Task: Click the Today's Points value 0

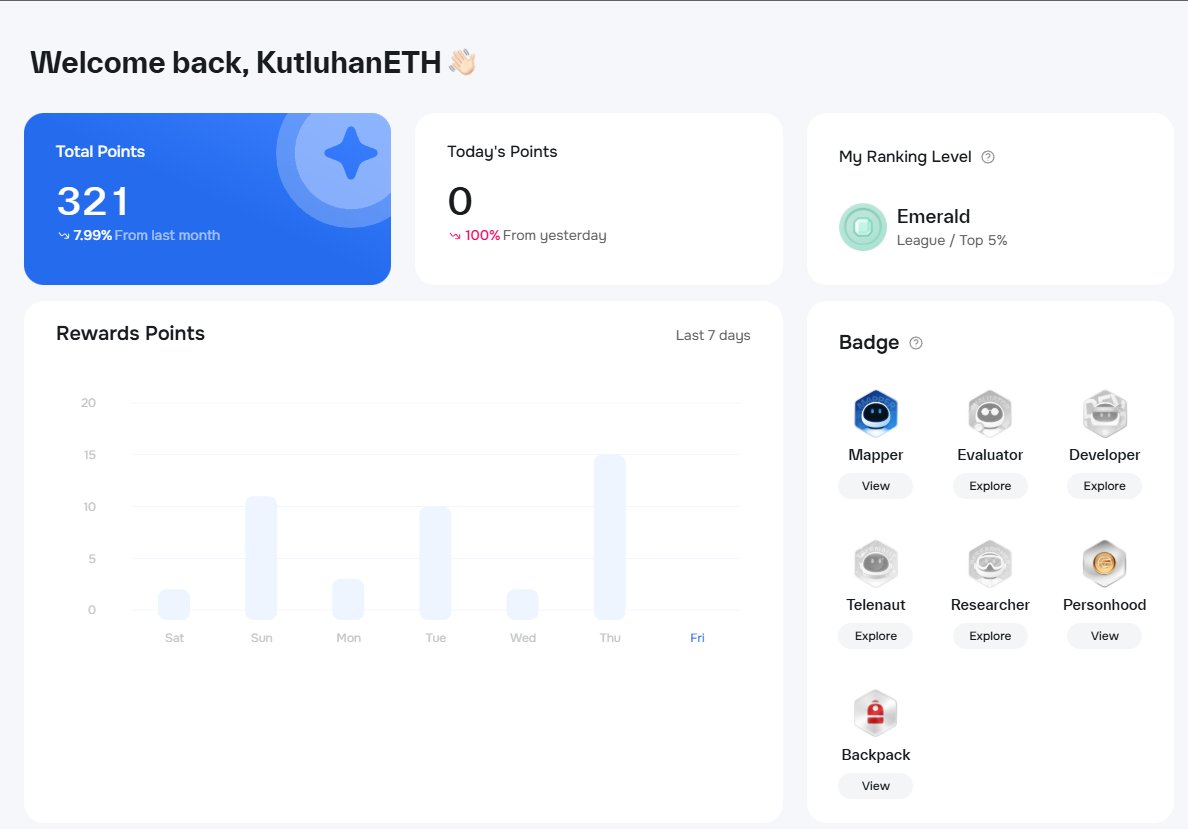Action: [x=460, y=202]
